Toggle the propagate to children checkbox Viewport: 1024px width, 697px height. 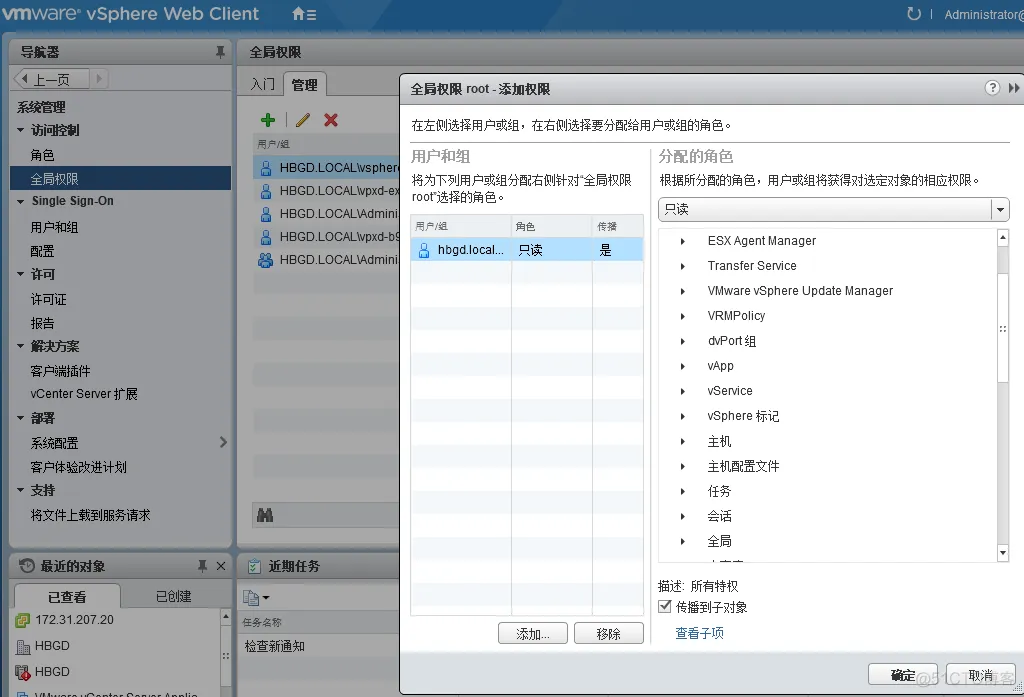[665, 607]
